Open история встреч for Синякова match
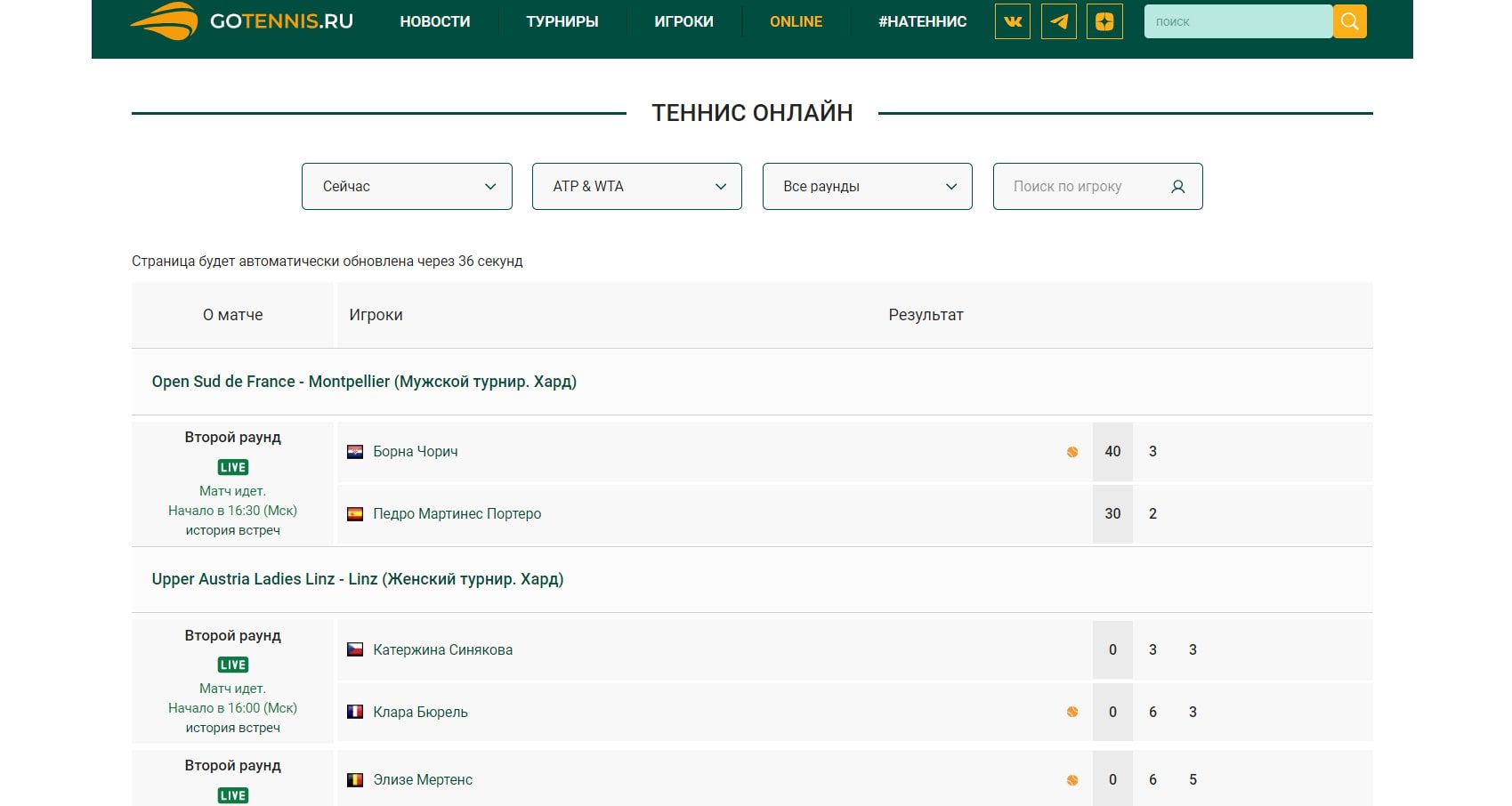The image size is (1512, 806). click(x=233, y=728)
